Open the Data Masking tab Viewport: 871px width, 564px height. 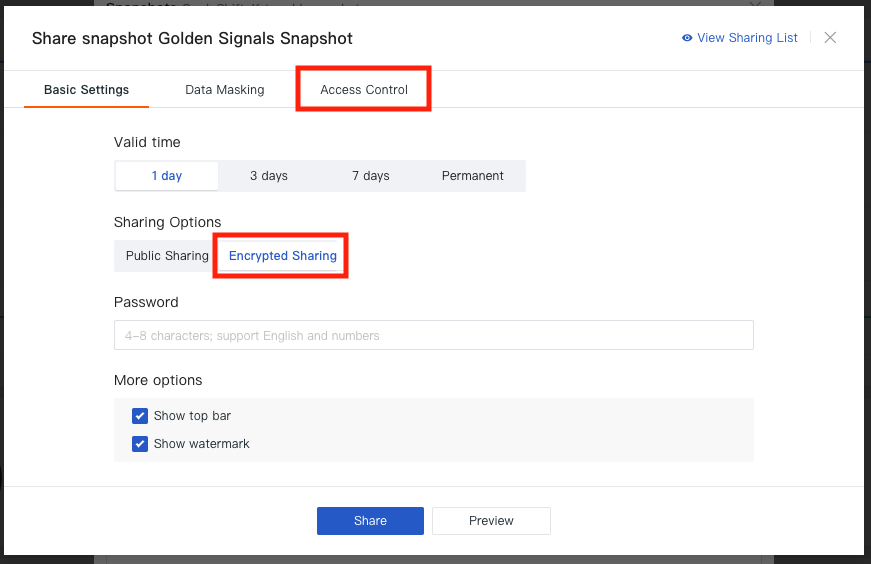click(x=224, y=89)
